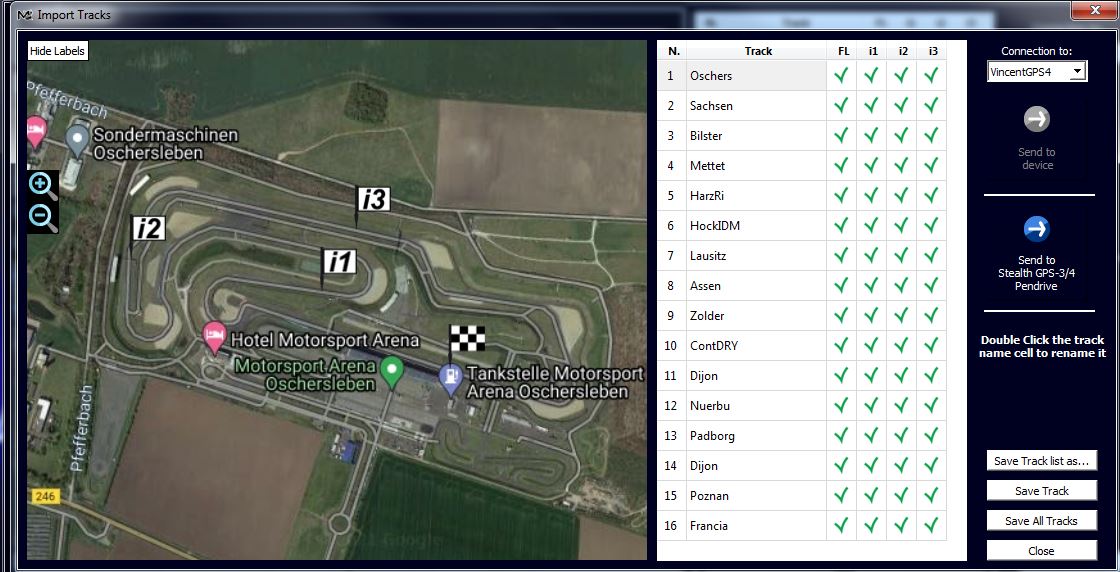The height and width of the screenshot is (572, 1120).
Task: Click the i1 intermediate marker flag
Action: coord(340,262)
